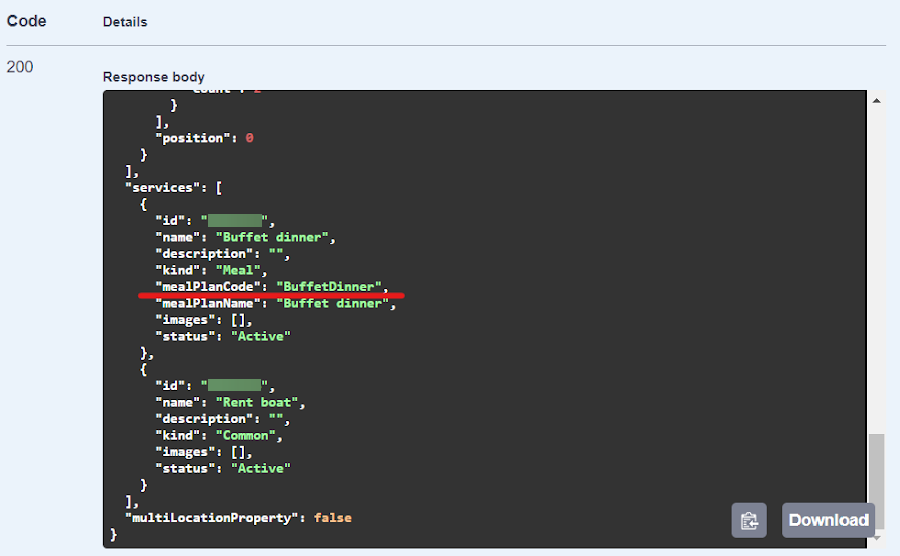Select the "Buffet dinner" name value
The width and height of the screenshot is (900, 556).
[272, 237]
